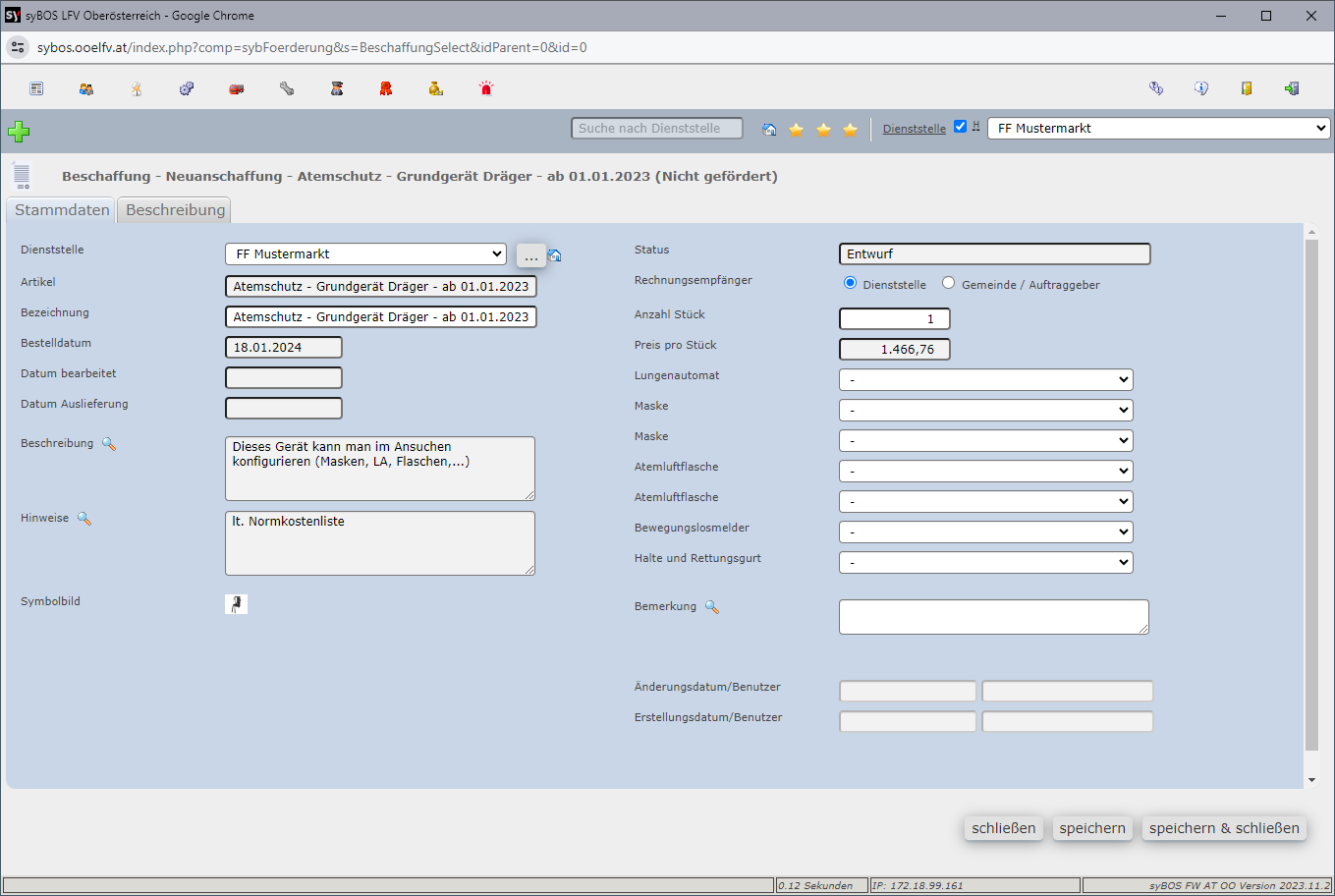
Task: Expand the Halte und Rettungsgurt dropdown
Action: [985, 563]
